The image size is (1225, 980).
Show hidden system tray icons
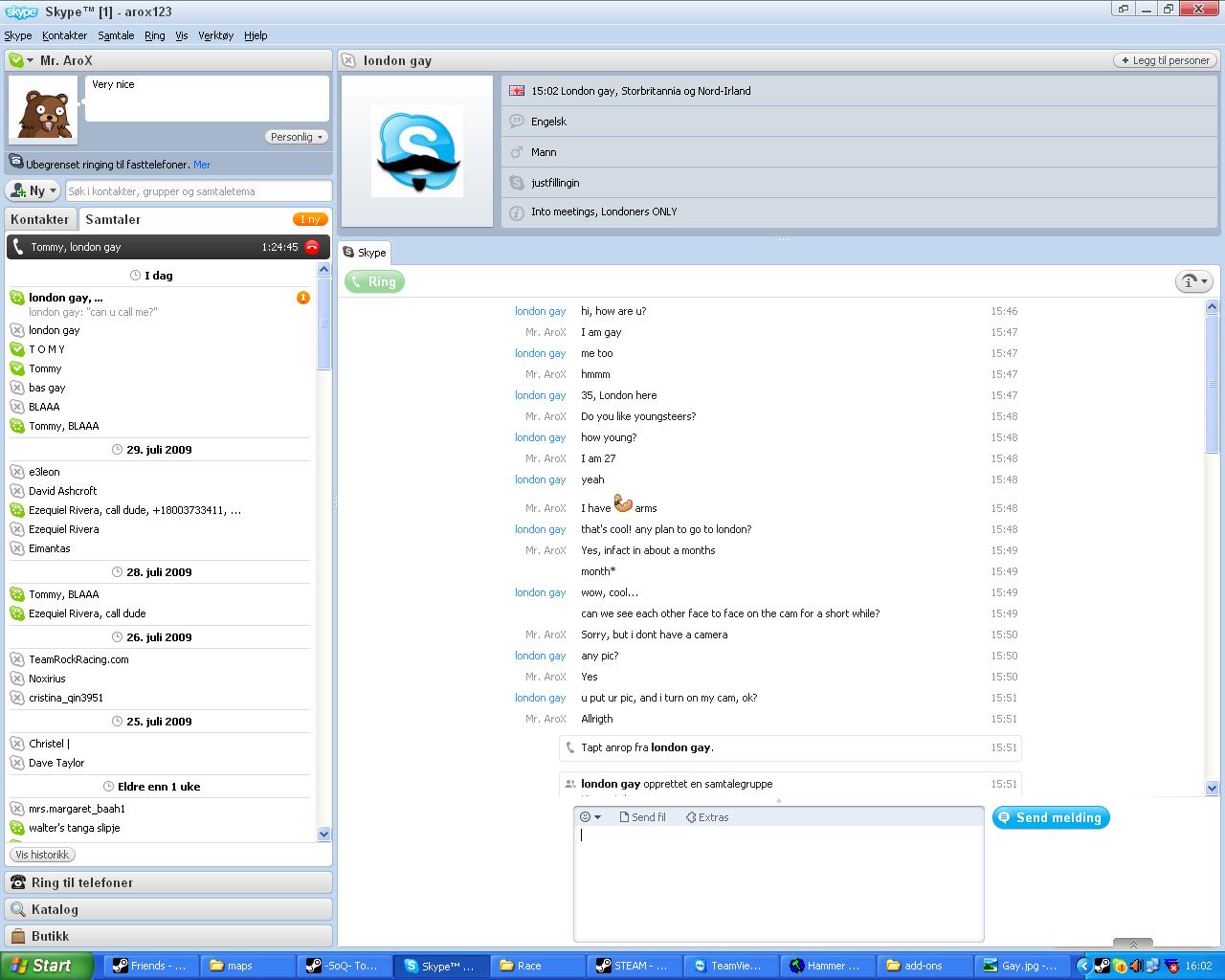[1083, 966]
